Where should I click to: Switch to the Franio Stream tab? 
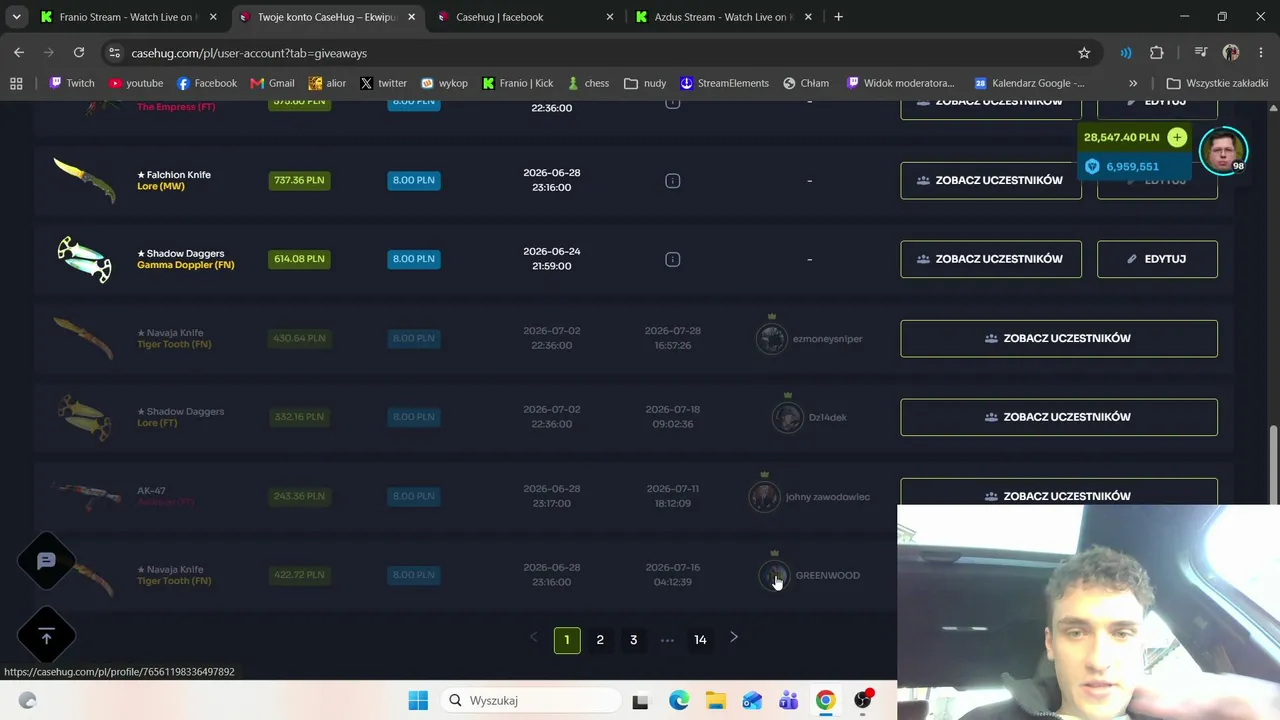point(128,17)
